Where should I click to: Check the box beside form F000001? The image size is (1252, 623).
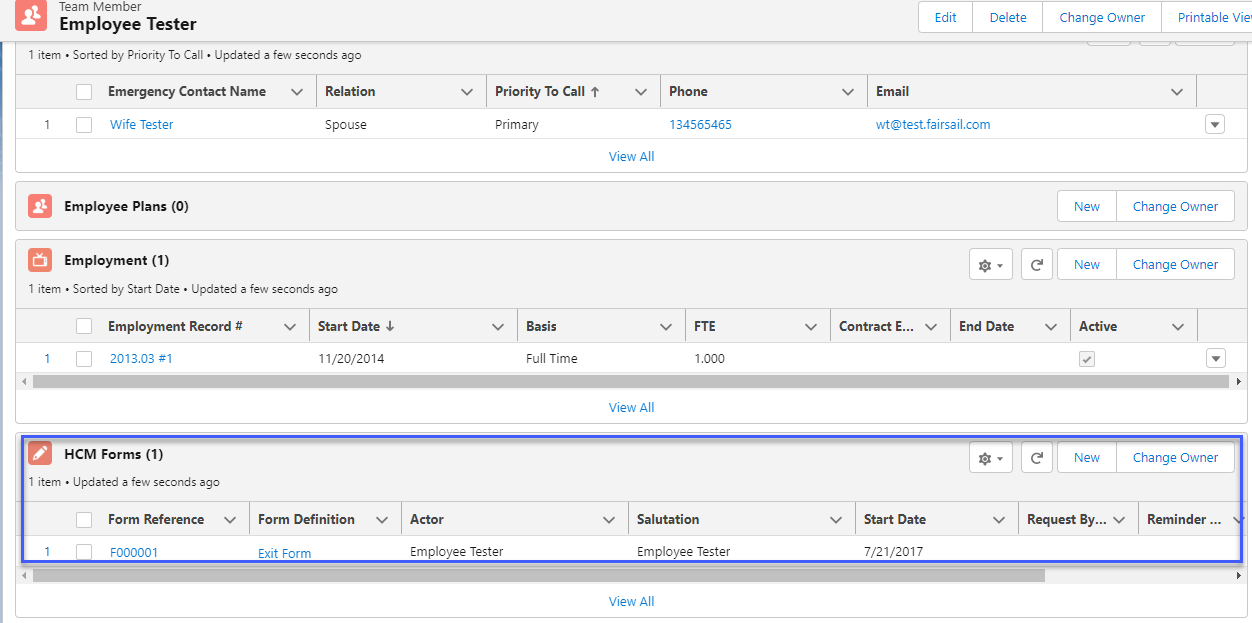[84, 552]
